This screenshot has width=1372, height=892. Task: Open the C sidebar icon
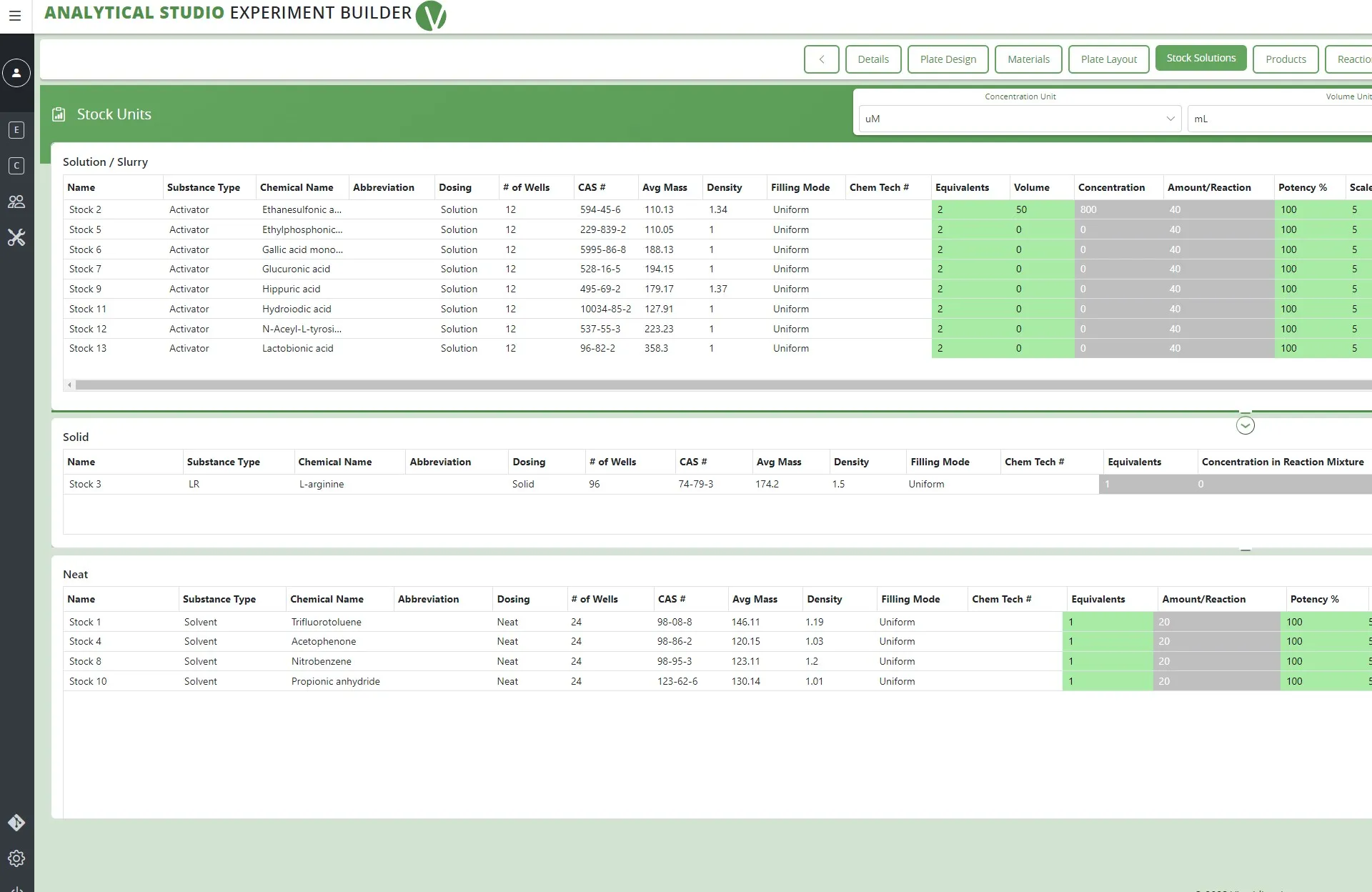(x=16, y=166)
